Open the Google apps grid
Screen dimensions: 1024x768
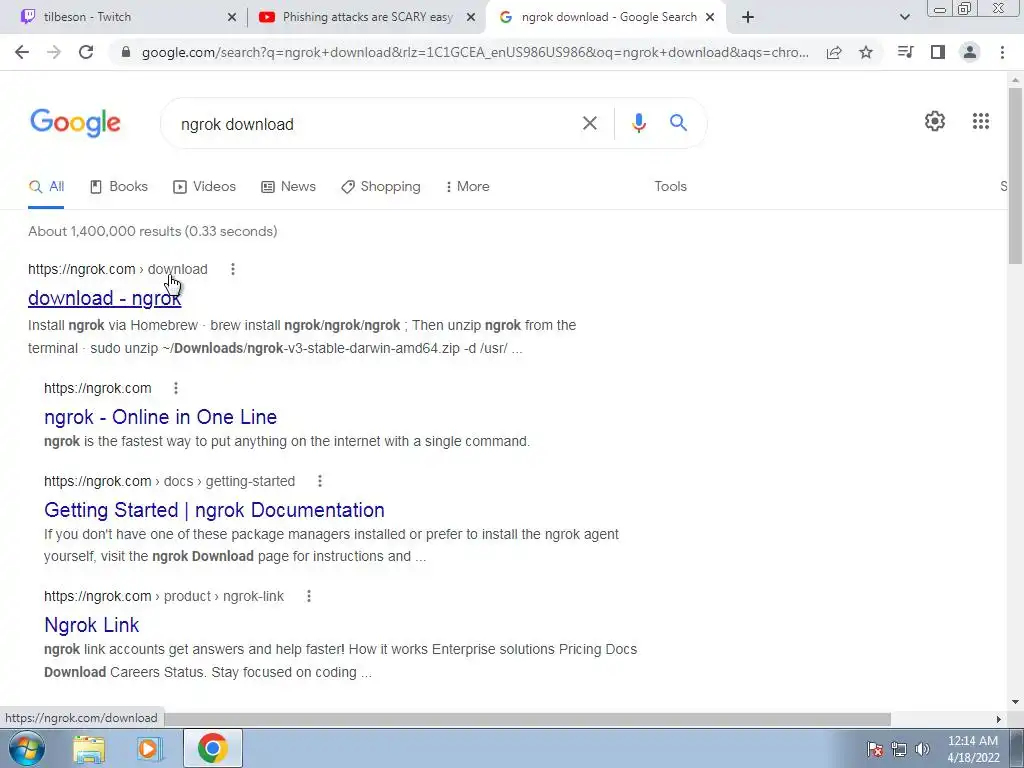(981, 121)
